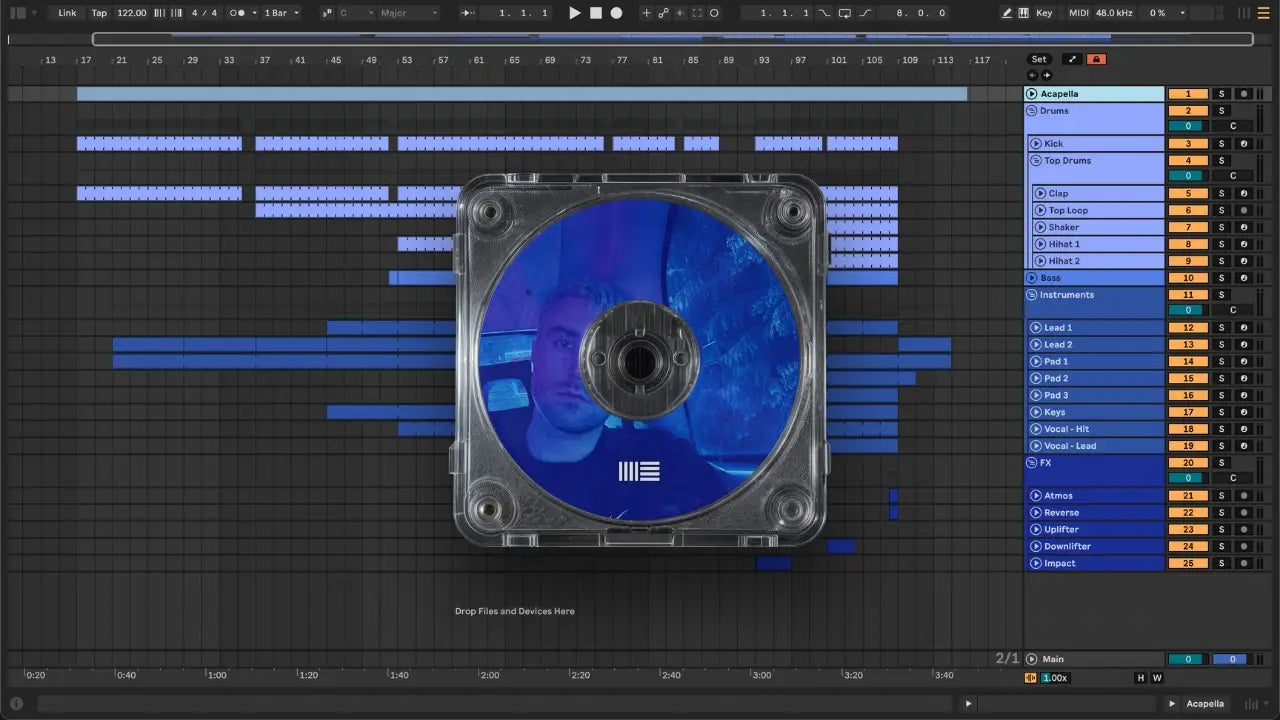
Task: Toggle the Punch-Out switch icon
Action: click(x=865, y=13)
